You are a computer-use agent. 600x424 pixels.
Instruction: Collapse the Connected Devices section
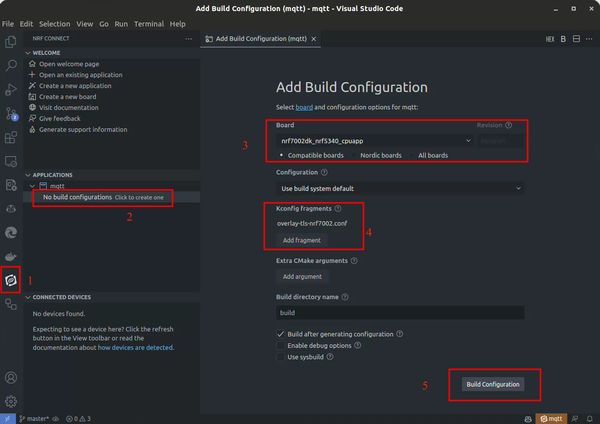(x=61, y=297)
